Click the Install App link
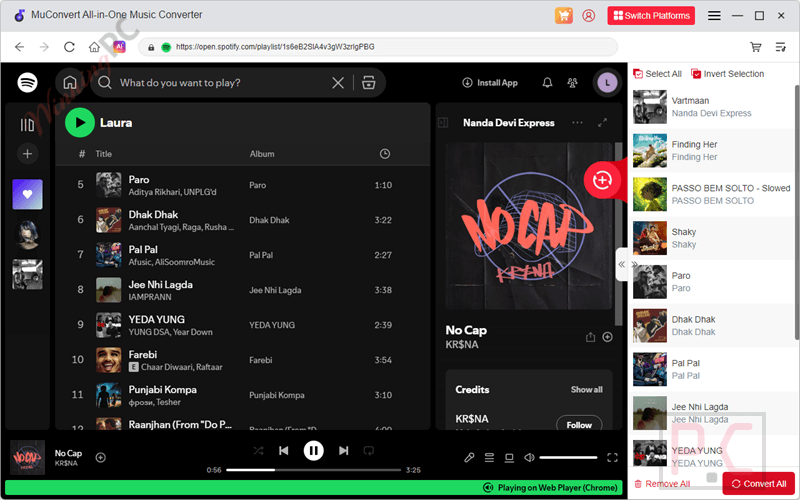 click(490, 83)
